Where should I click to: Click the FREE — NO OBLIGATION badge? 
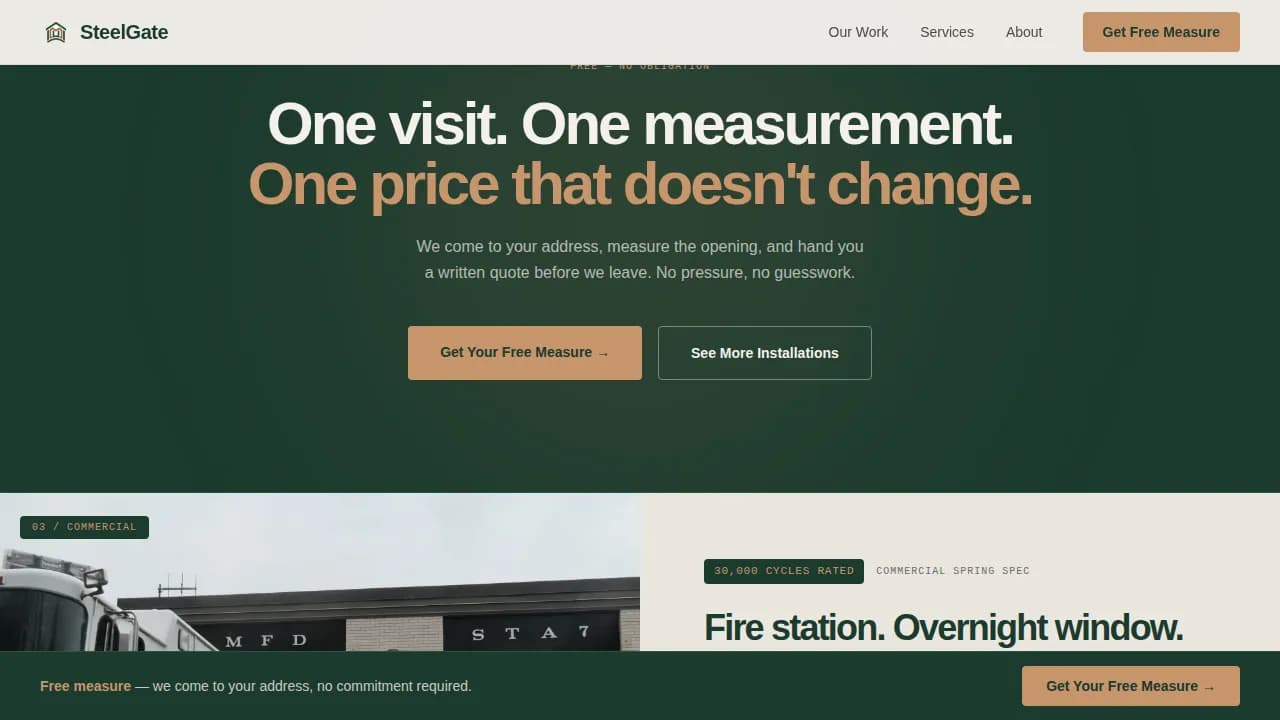[639, 65]
